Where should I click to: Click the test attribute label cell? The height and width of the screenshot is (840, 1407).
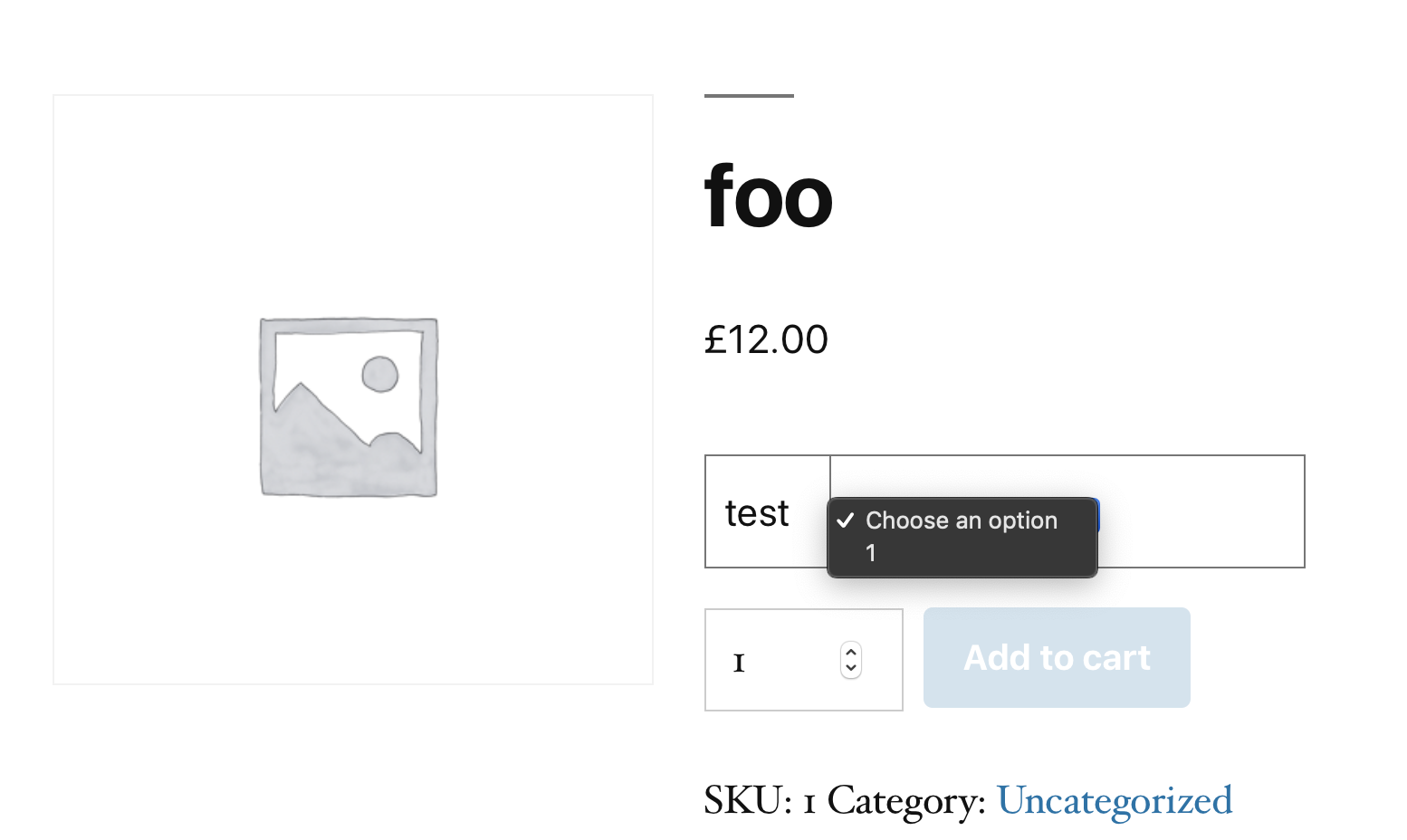(x=756, y=511)
